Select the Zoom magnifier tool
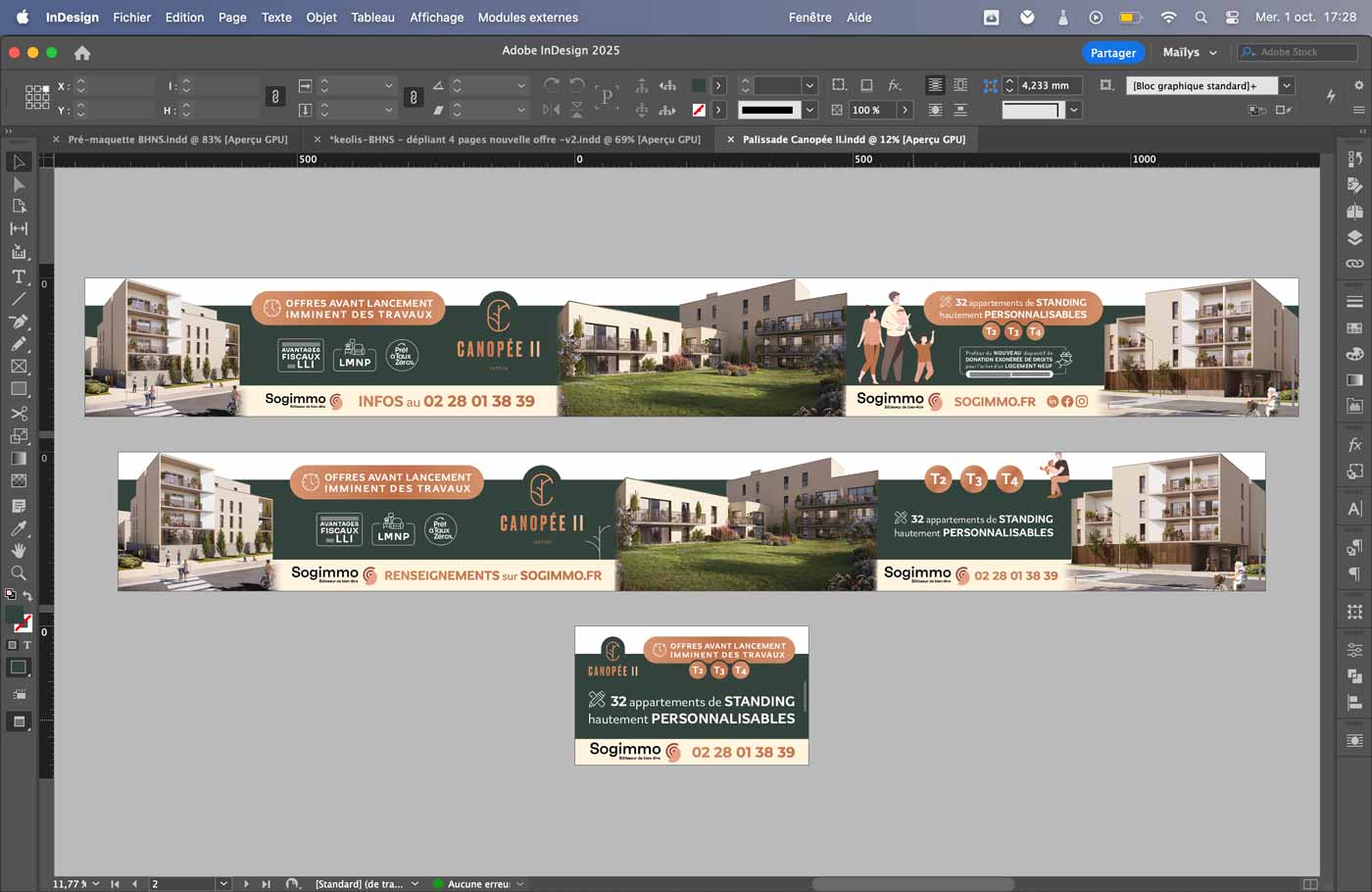The width and height of the screenshot is (1372, 892). [19, 573]
